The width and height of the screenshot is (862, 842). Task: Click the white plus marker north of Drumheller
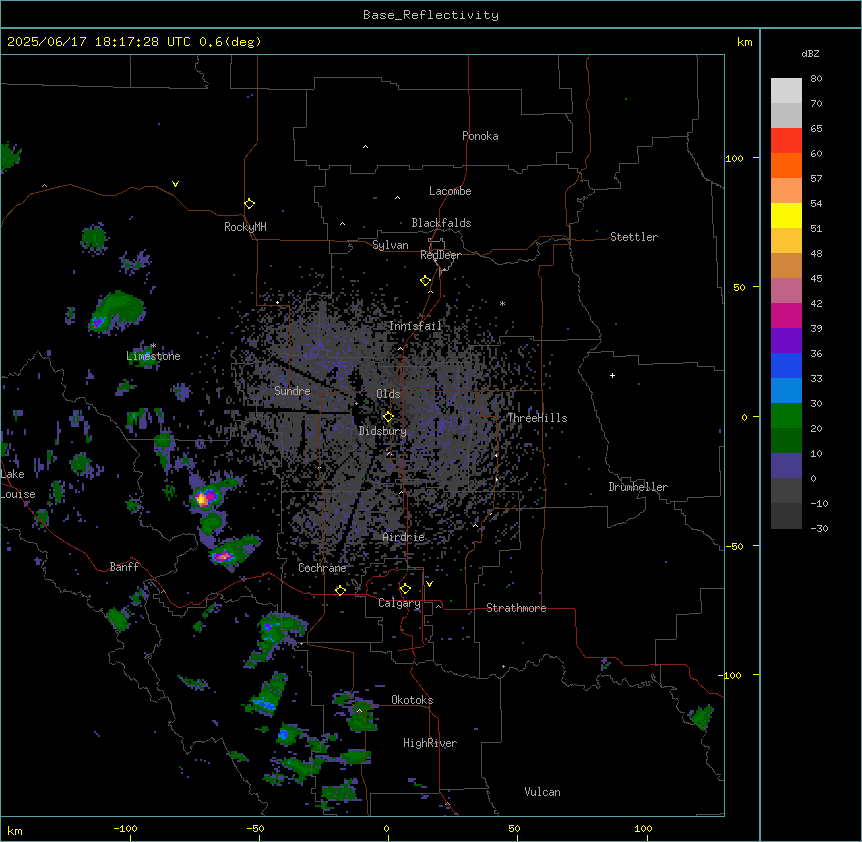point(612,375)
